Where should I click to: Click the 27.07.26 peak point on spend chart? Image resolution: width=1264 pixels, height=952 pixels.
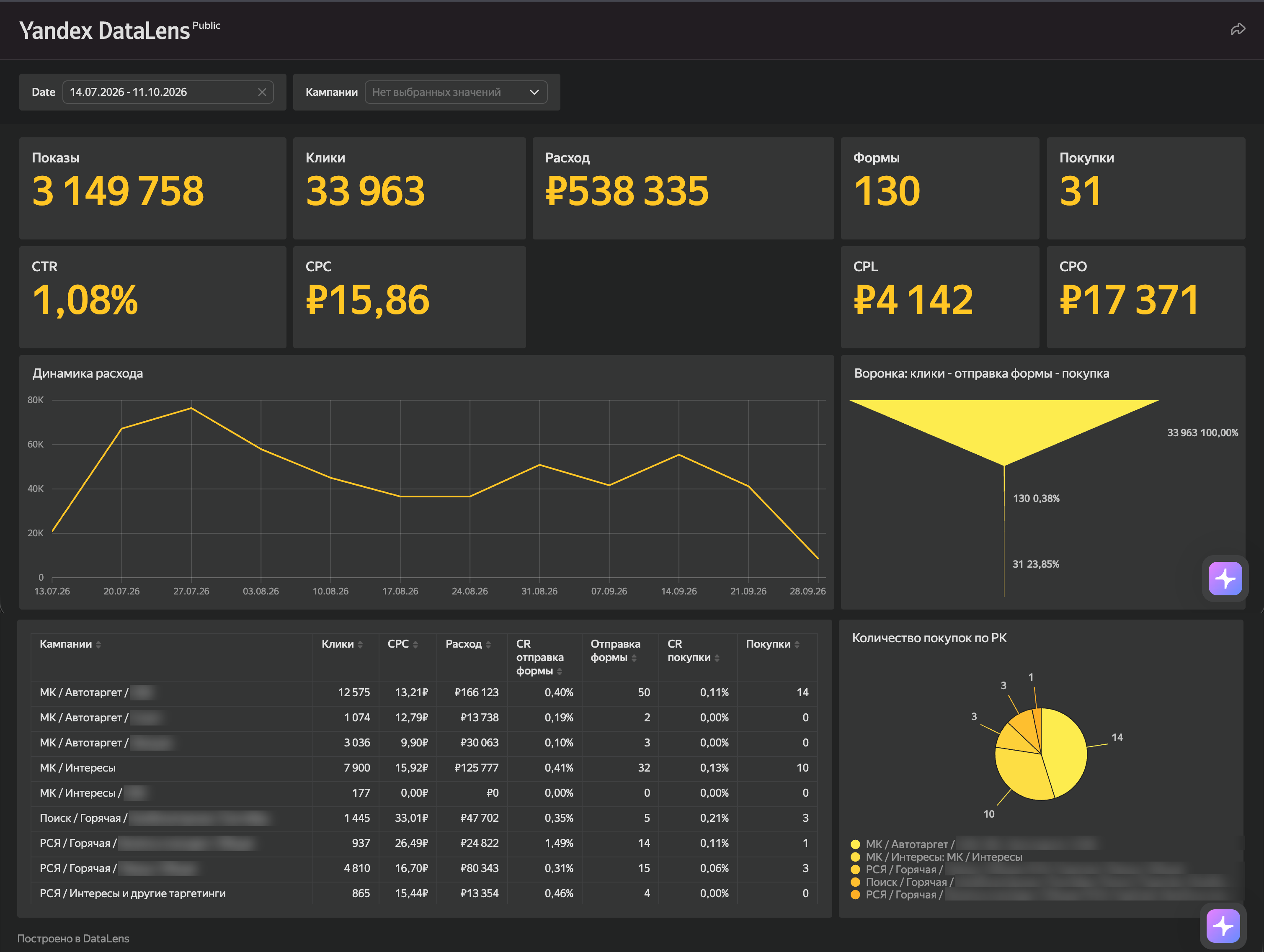pos(191,408)
